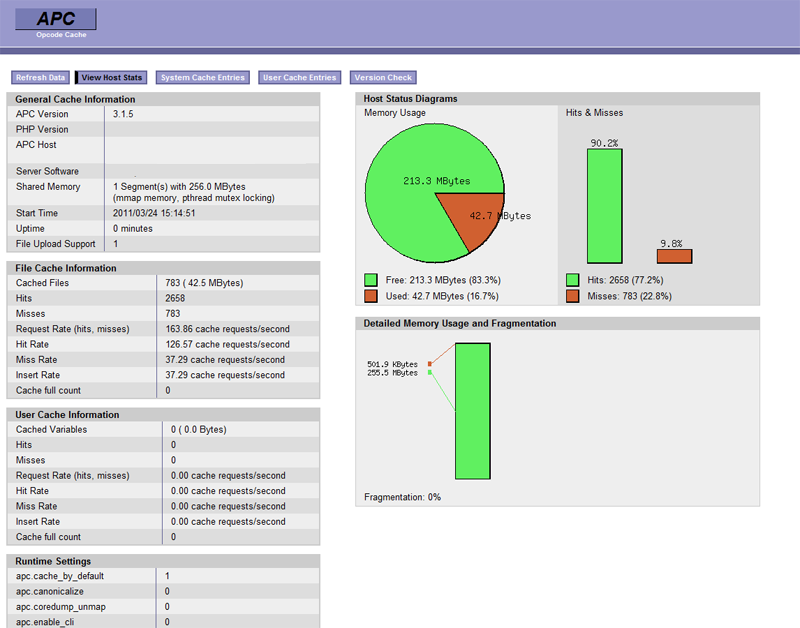
Task: Click the orange marker beside 501.9 KBytes
Action: (430, 364)
